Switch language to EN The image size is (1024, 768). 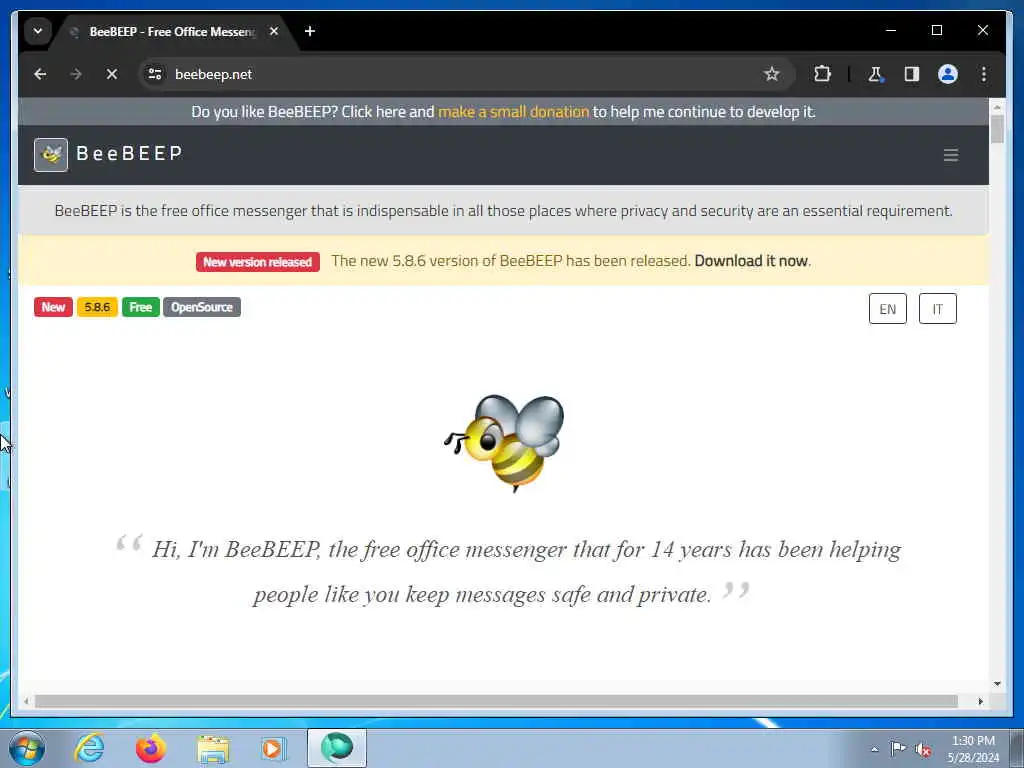point(888,309)
